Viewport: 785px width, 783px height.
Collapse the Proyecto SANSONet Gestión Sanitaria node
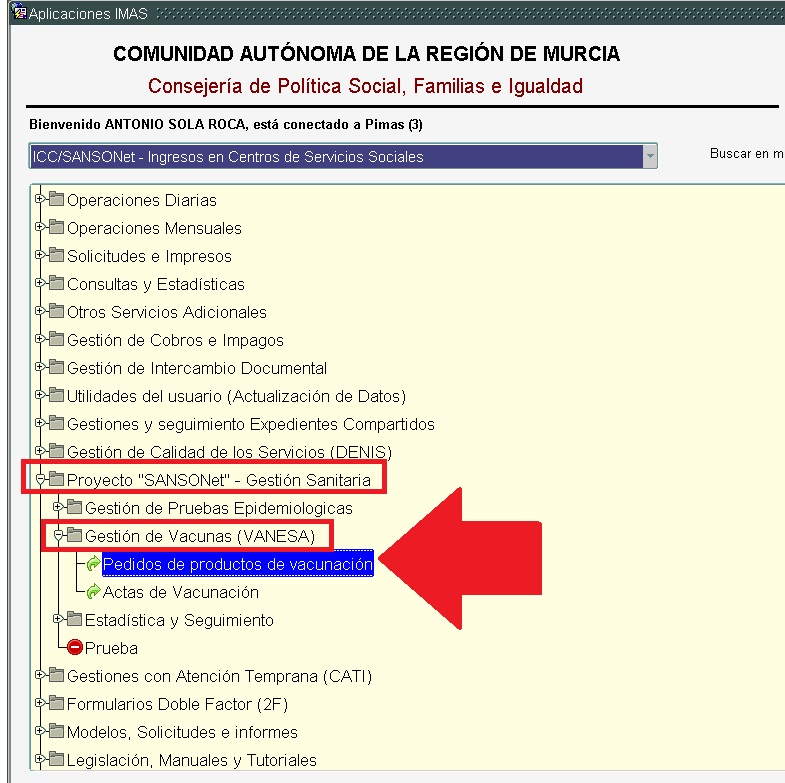(x=40, y=480)
